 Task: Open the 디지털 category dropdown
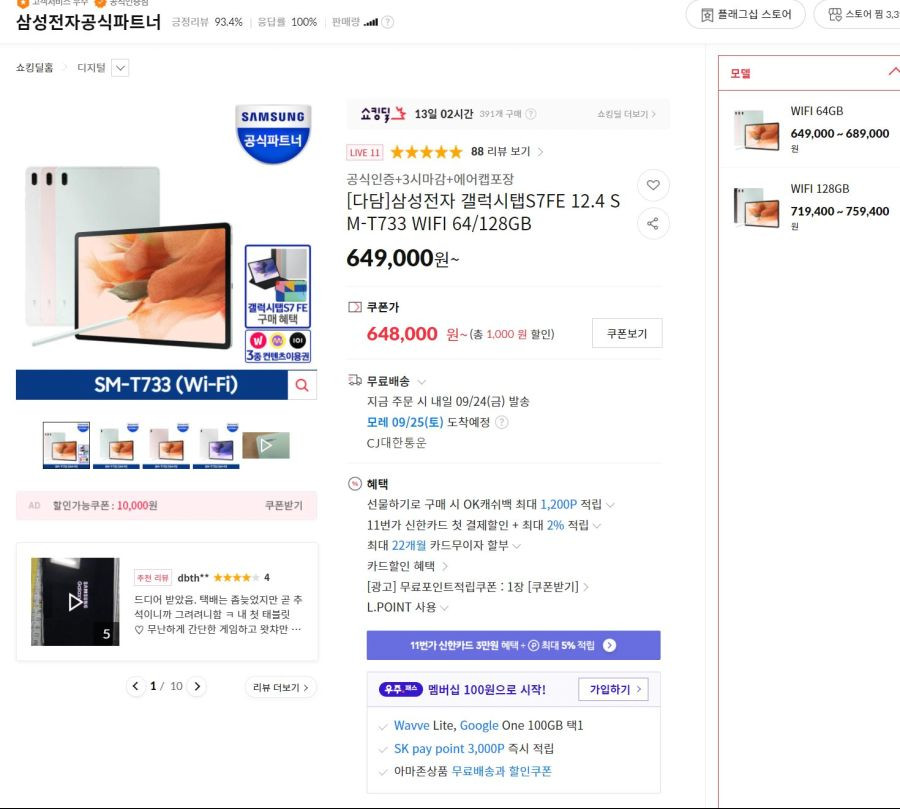(120, 68)
